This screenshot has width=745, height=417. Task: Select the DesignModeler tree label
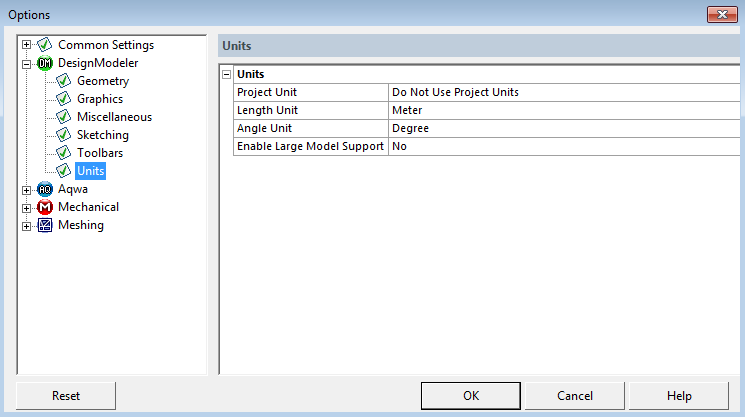click(x=98, y=63)
